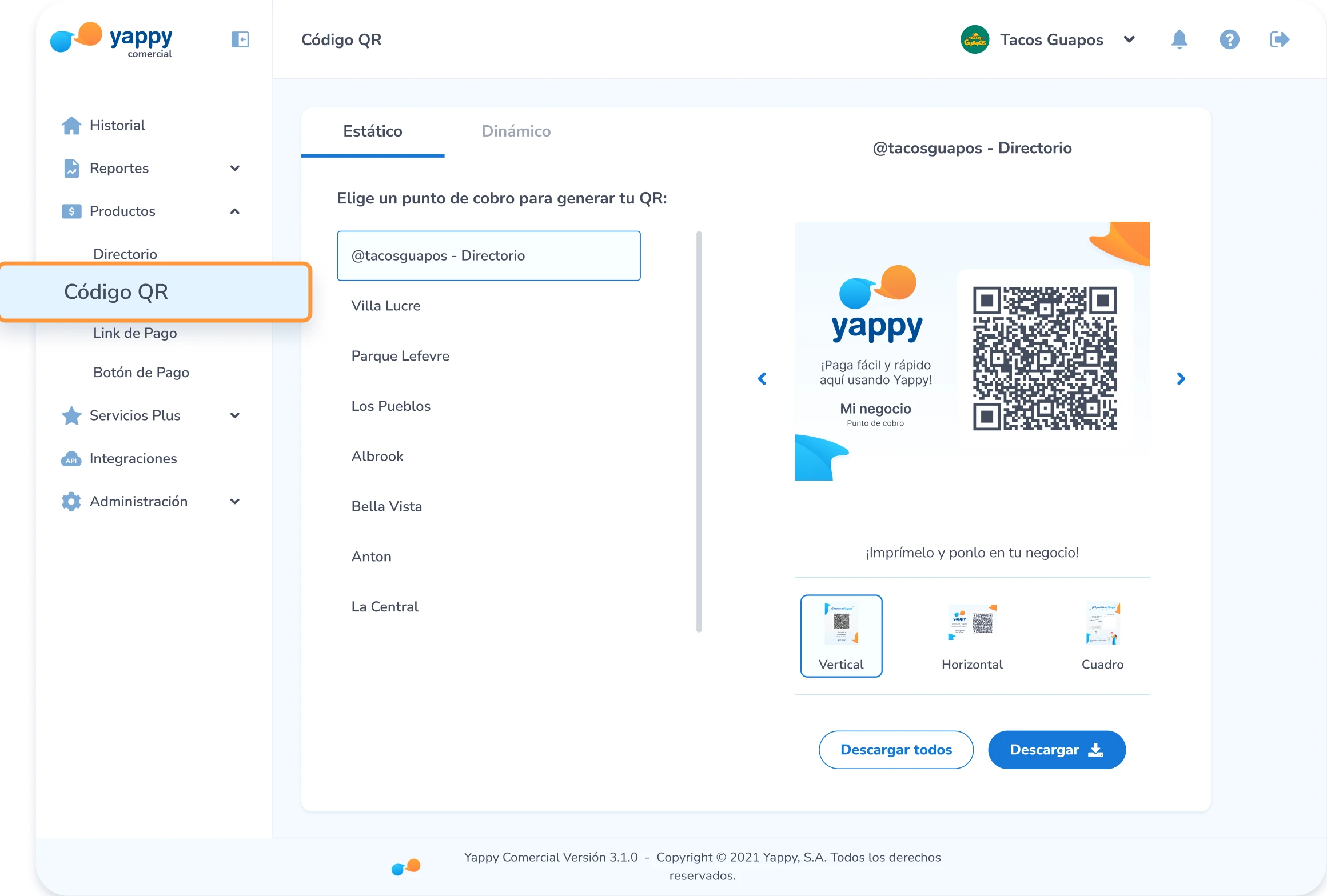1327x896 pixels.
Task: Open Botón de Pago in the sidebar
Action: (x=141, y=373)
